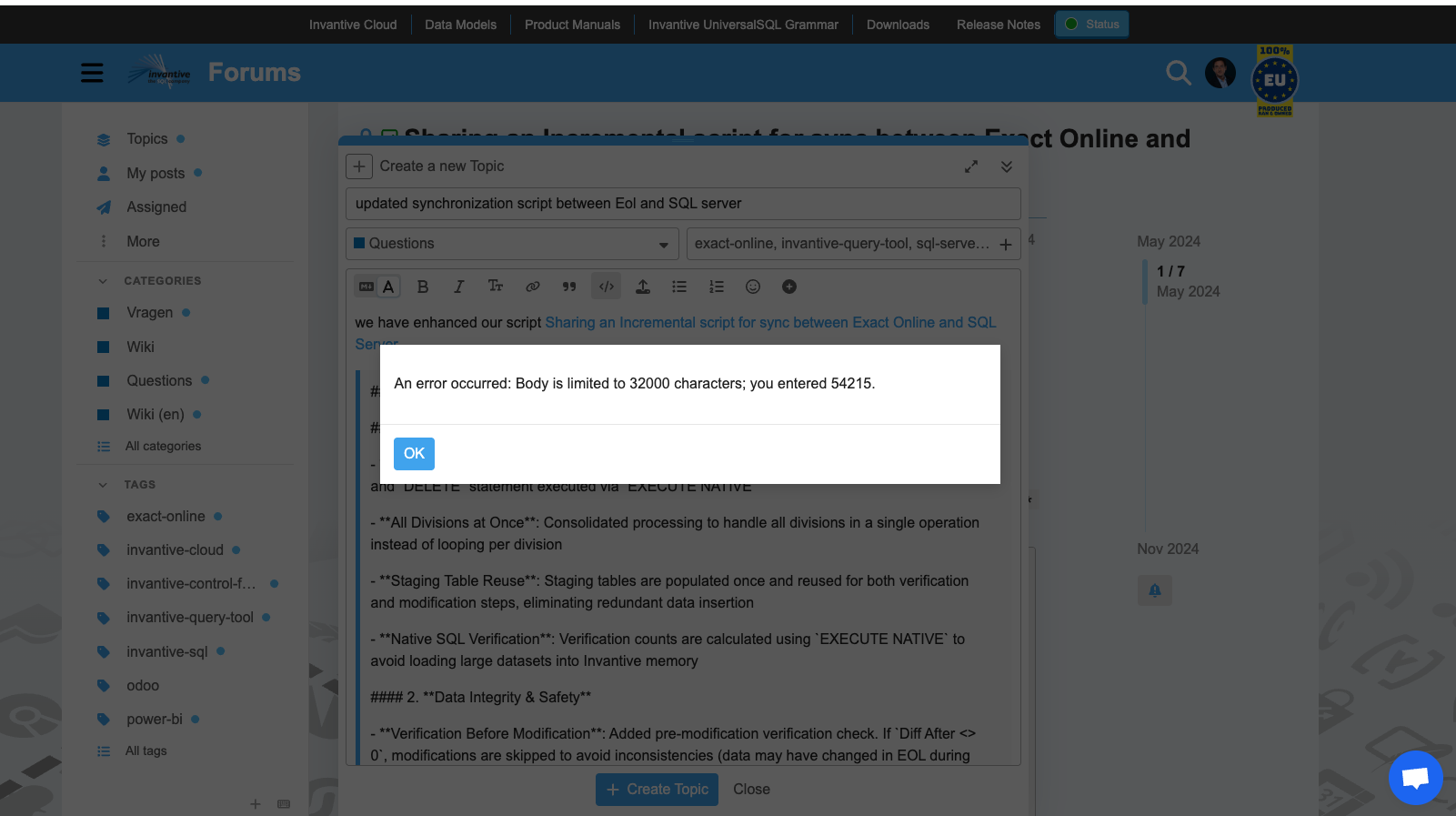Viewport: 1456px width, 816px height.
Task: Click the topic title input field
Action: coord(683,204)
